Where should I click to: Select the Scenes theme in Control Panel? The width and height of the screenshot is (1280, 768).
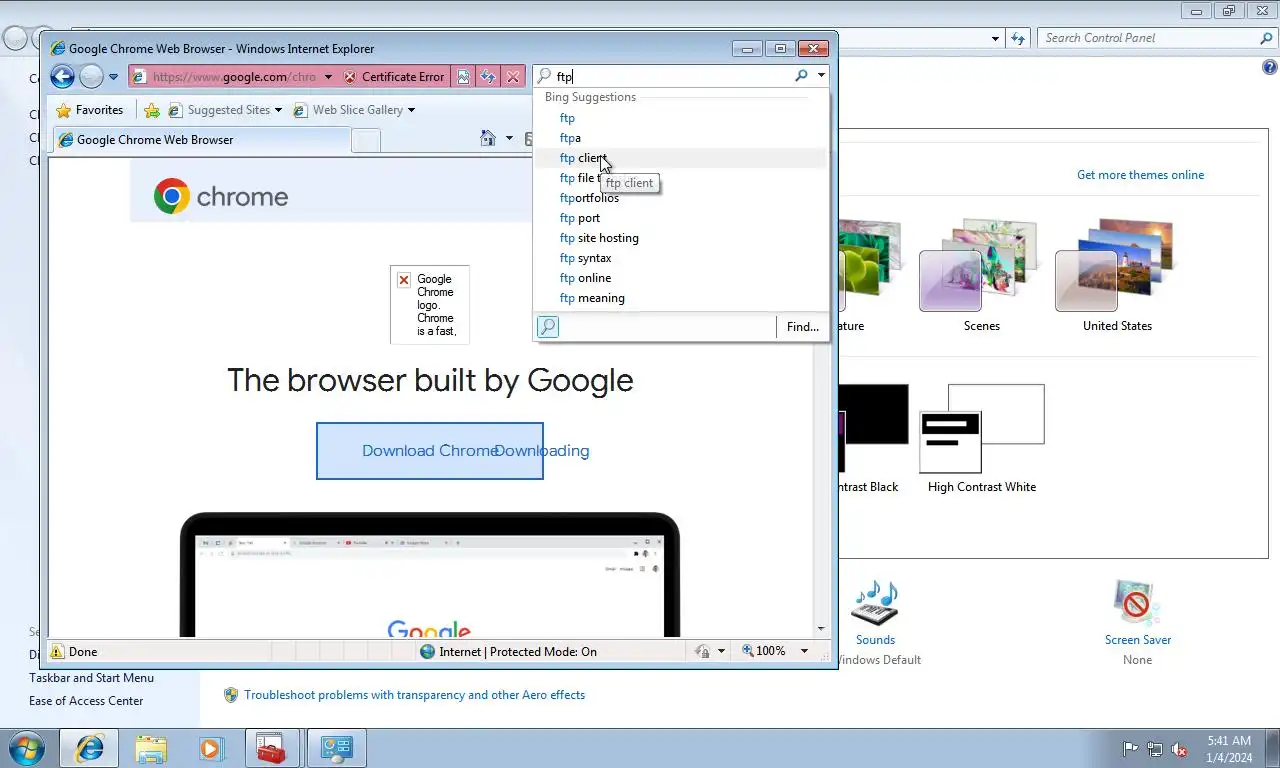tap(981, 276)
